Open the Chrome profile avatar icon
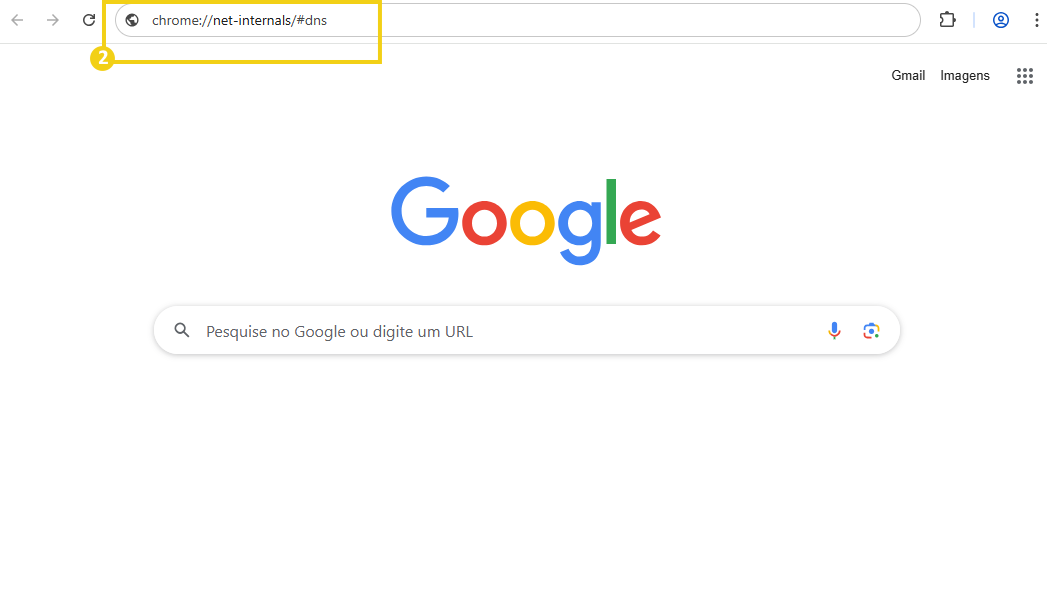 point(1000,20)
